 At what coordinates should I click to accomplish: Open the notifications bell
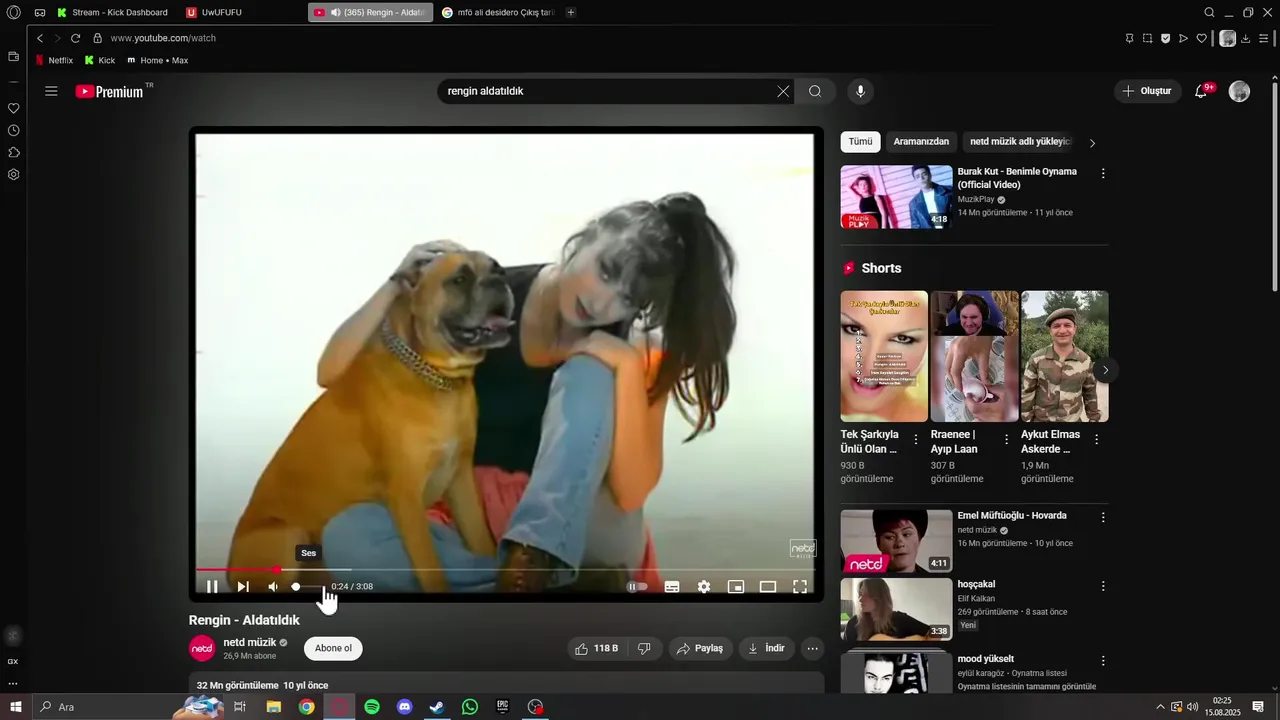coord(1201,91)
